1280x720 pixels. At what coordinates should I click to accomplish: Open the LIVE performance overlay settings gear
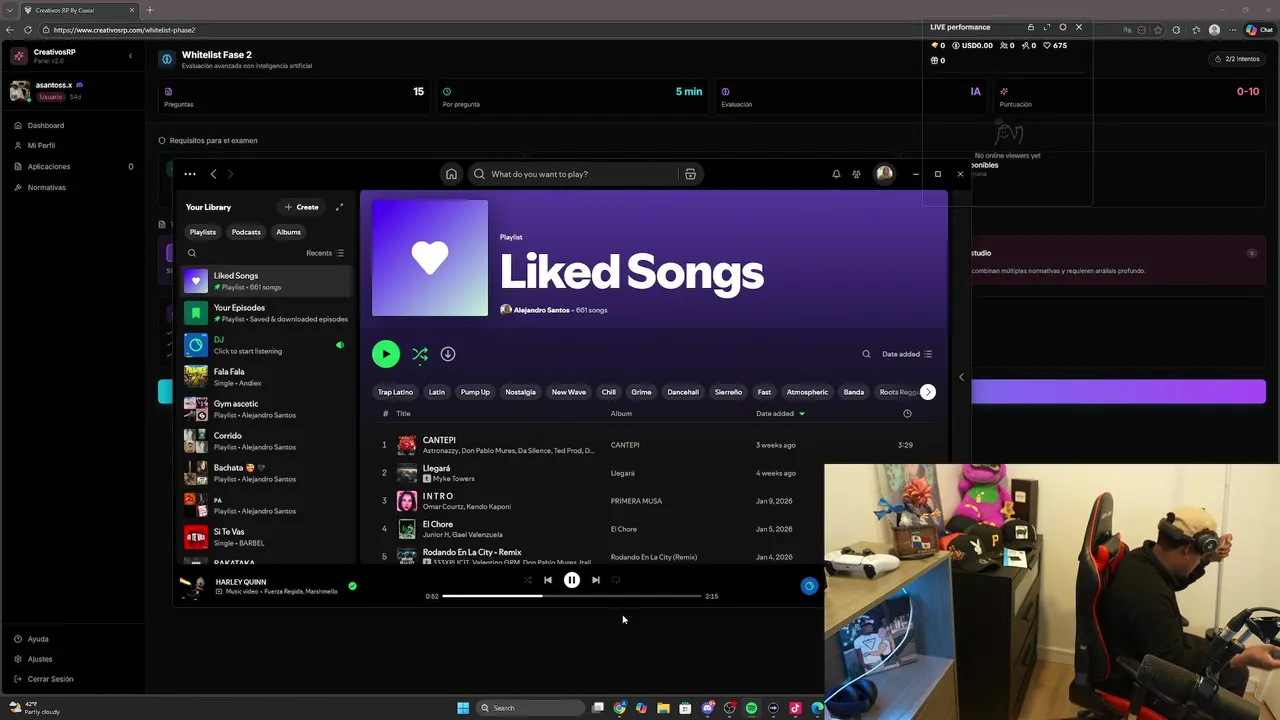click(1063, 27)
